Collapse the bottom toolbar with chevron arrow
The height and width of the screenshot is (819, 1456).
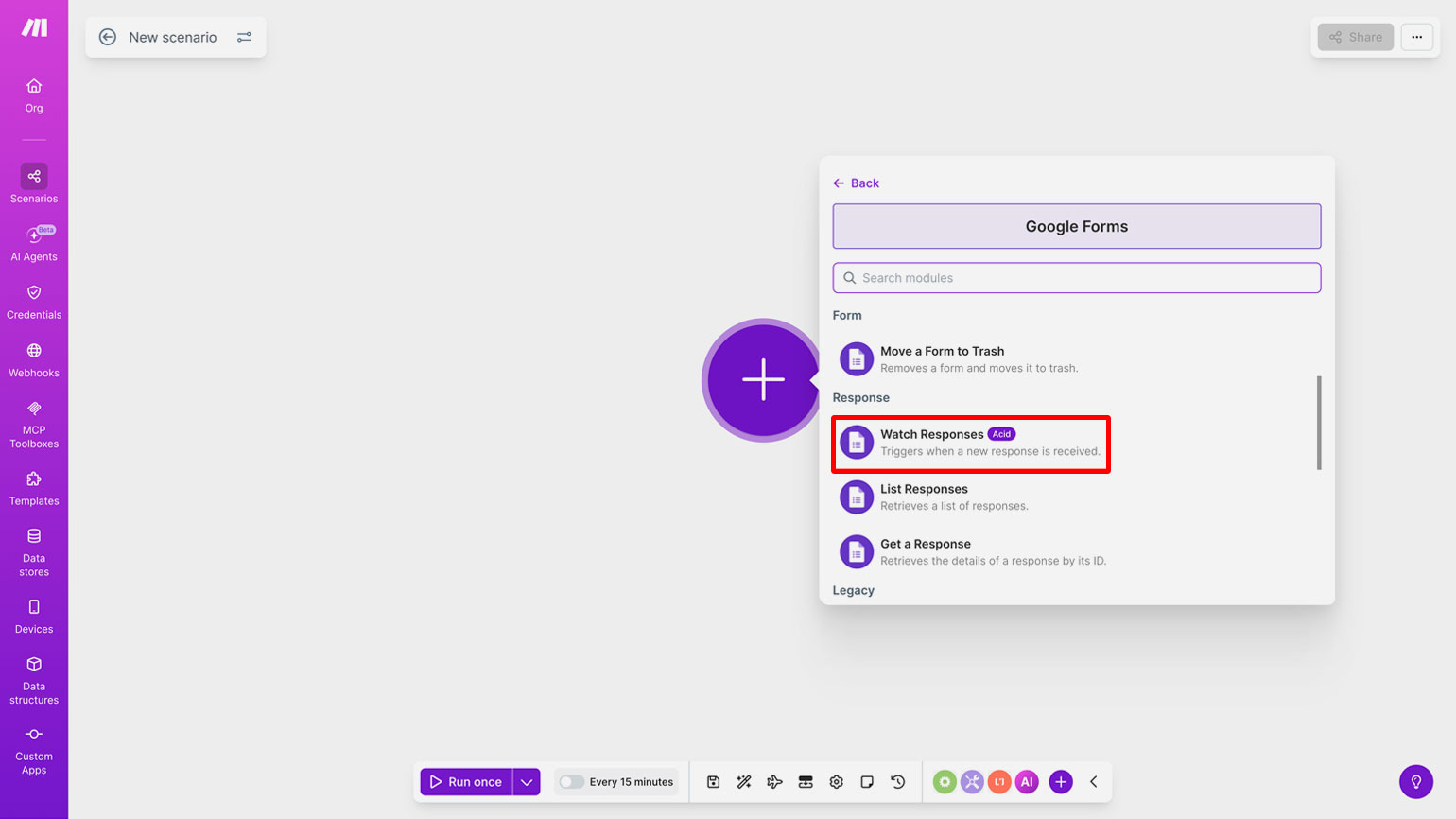(x=1094, y=782)
